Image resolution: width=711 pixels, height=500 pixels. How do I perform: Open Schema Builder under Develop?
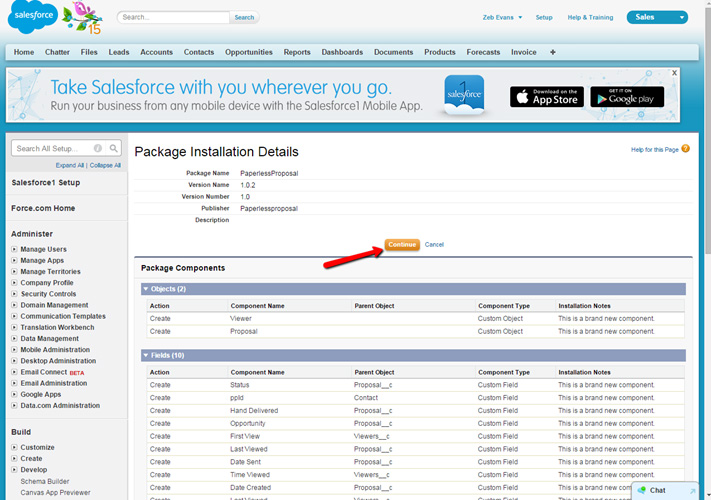click(45, 481)
